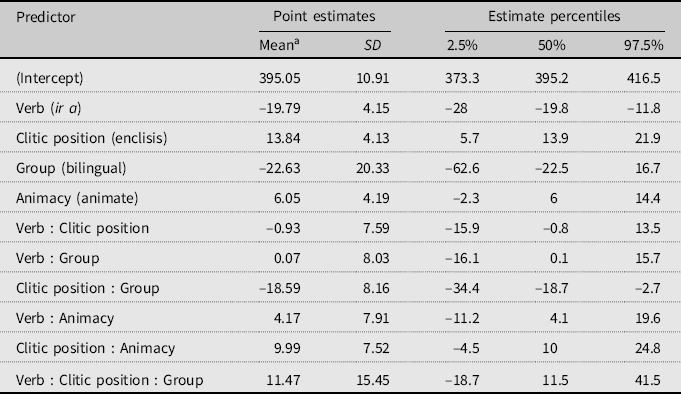Select the Estimate percentiles header
Image resolution: width=681 pixels, height=394 pixels.
554,16
